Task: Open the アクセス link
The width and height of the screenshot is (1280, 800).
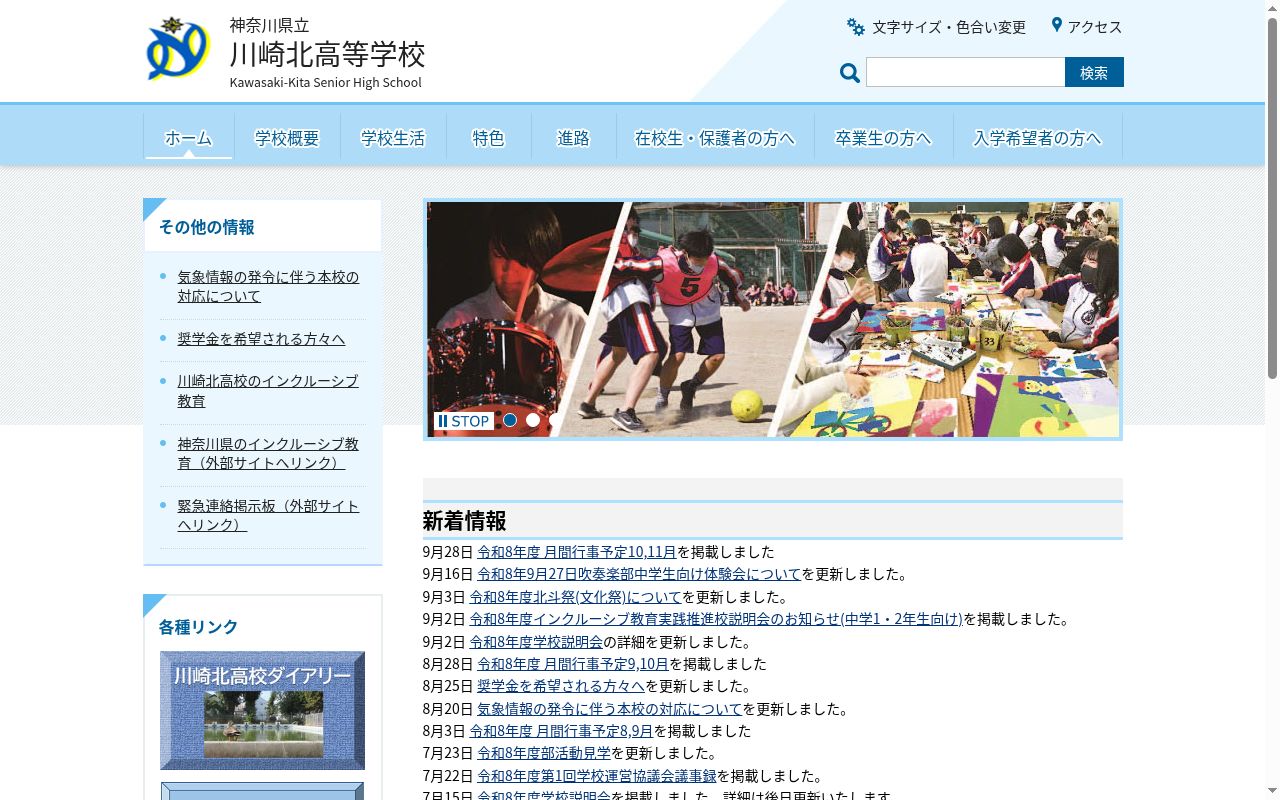Action: [1095, 27]
